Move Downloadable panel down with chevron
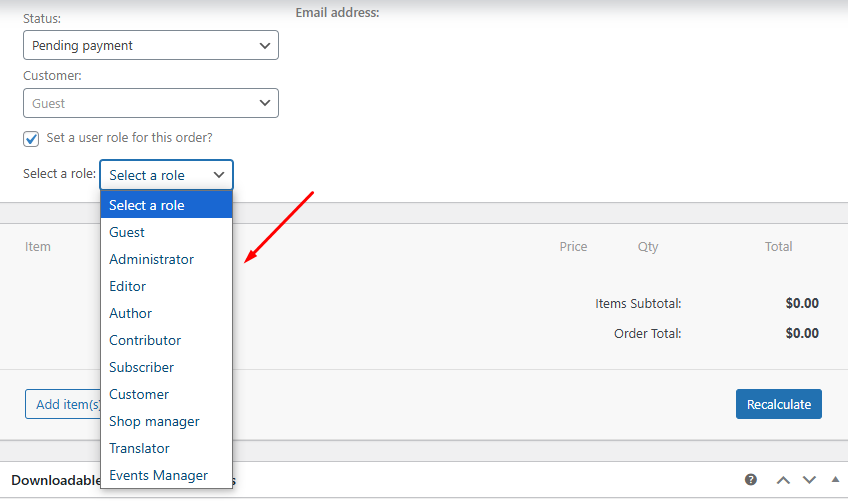The height and width of the screenshot is (501, 848). click(809, 480)
